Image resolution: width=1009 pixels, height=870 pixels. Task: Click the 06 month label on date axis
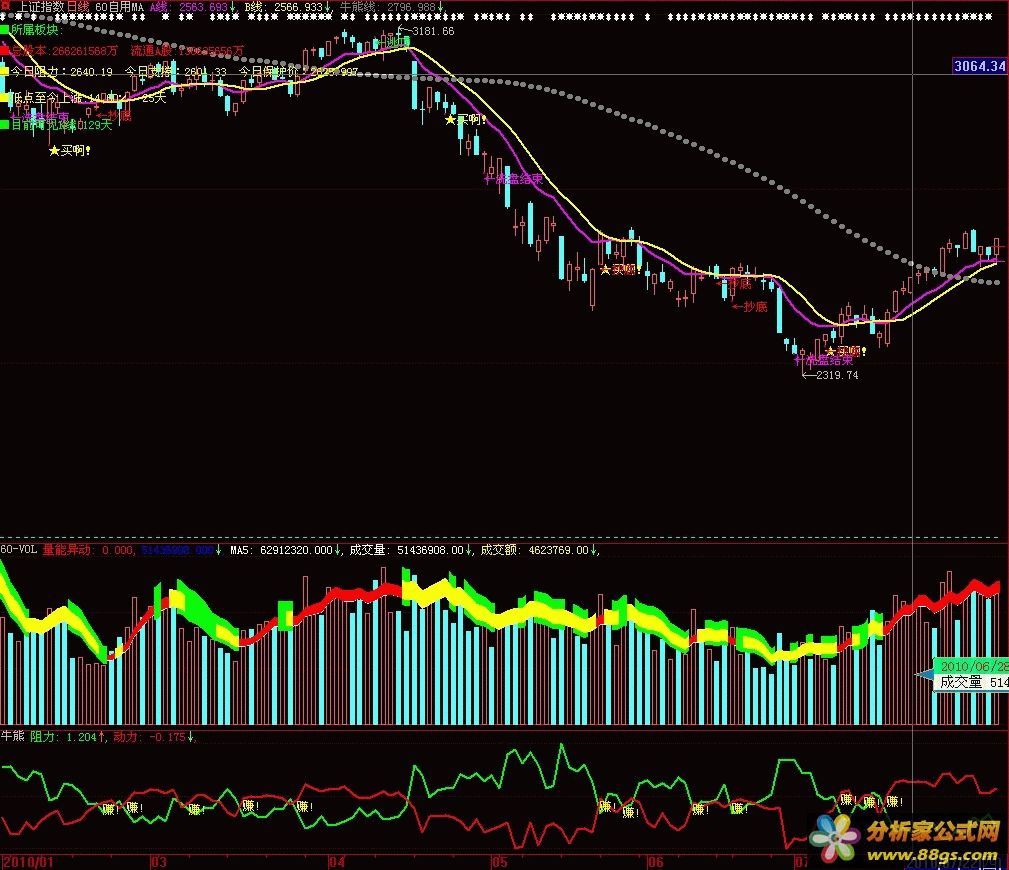point(656,862)
